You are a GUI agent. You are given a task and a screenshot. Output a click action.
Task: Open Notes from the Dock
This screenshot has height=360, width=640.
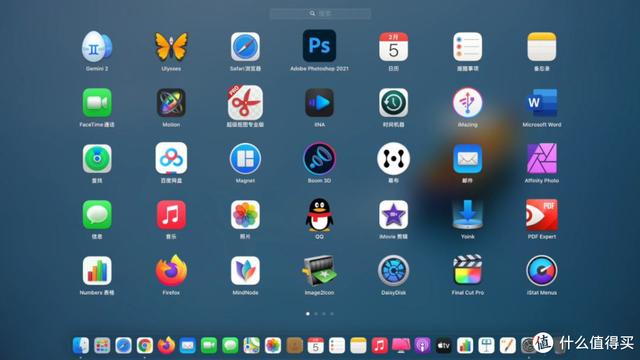click(358, 346)
